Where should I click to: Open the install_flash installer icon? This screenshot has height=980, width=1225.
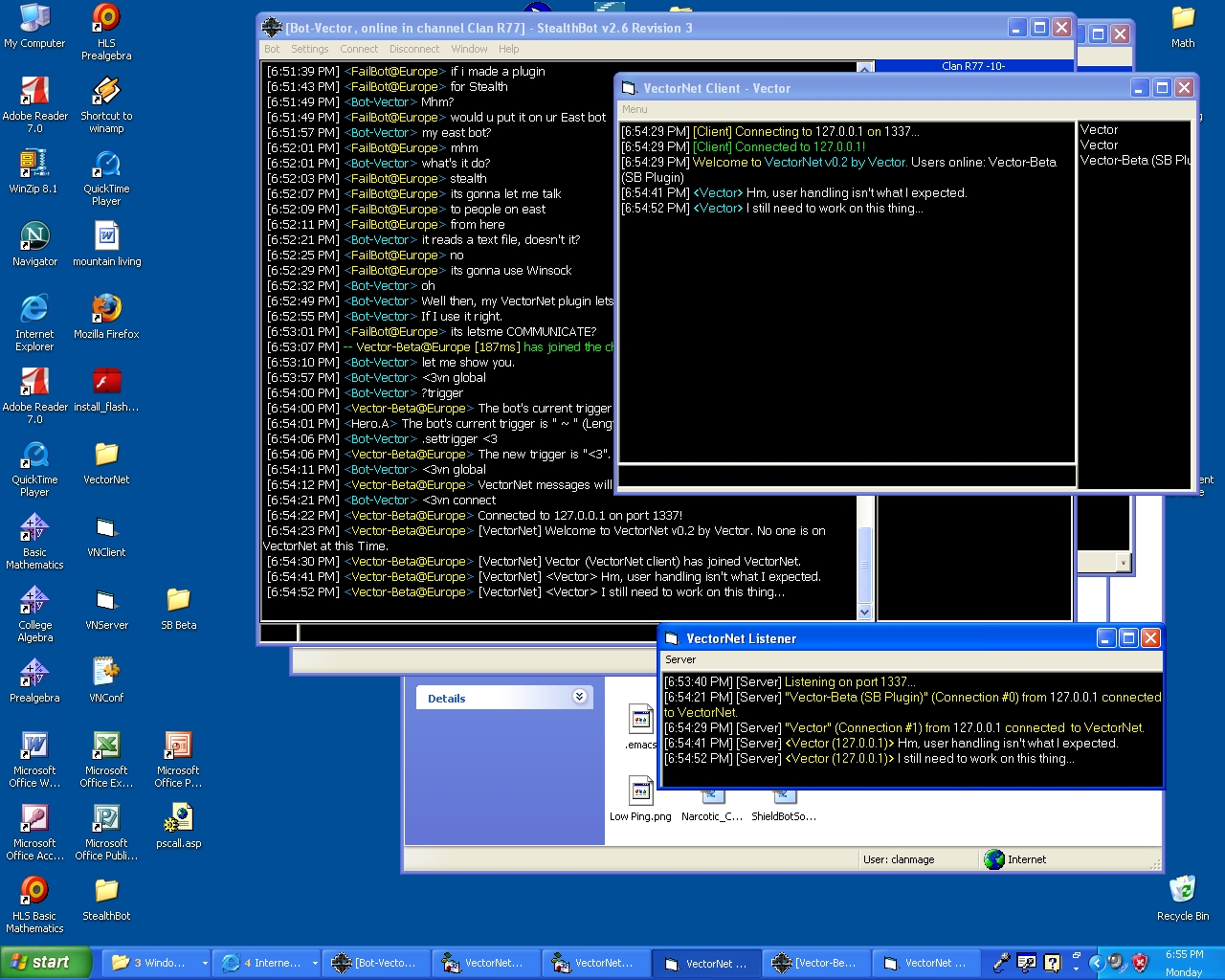(106, 390)
